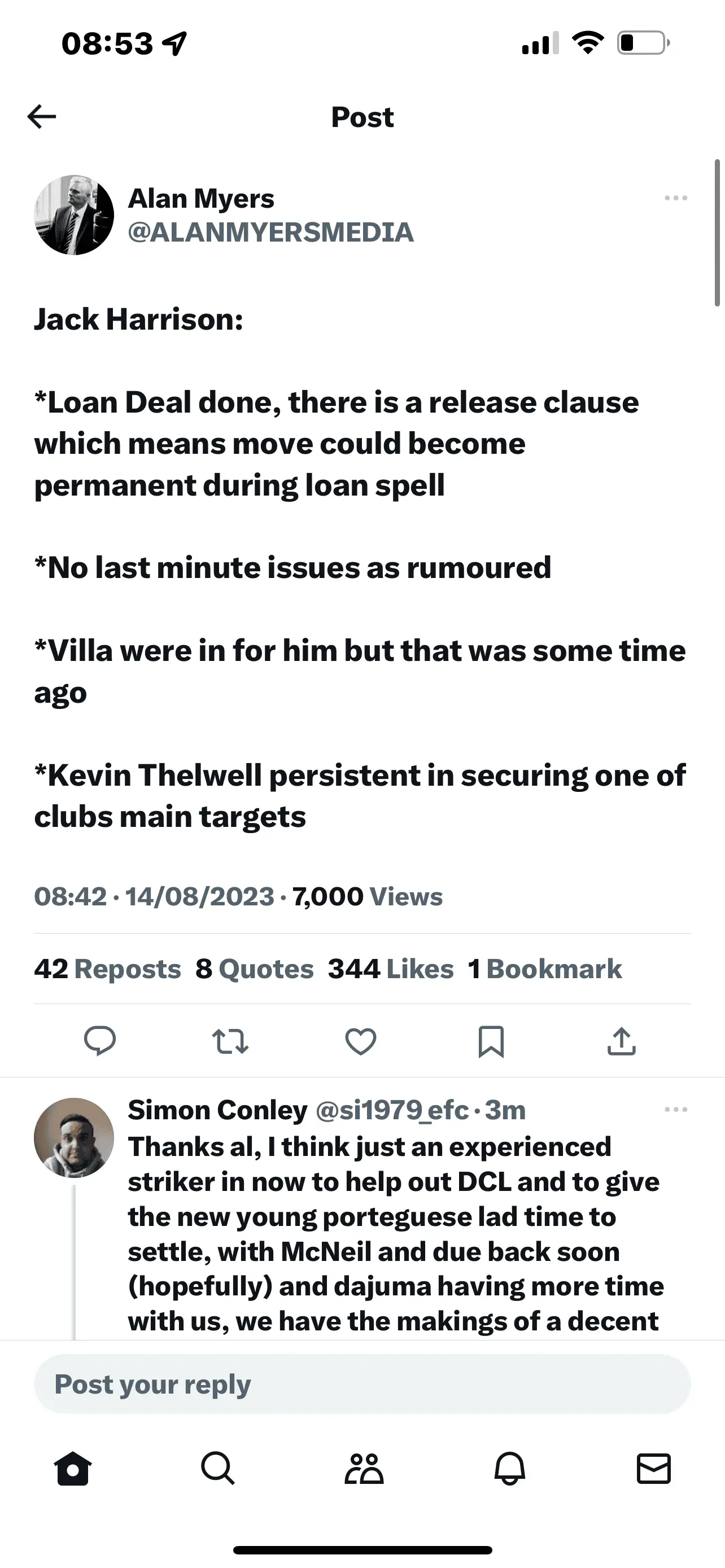Viewport: 725px width, 1568px height.
Task: Tap the back arrow icon
Action: point(42,116)
